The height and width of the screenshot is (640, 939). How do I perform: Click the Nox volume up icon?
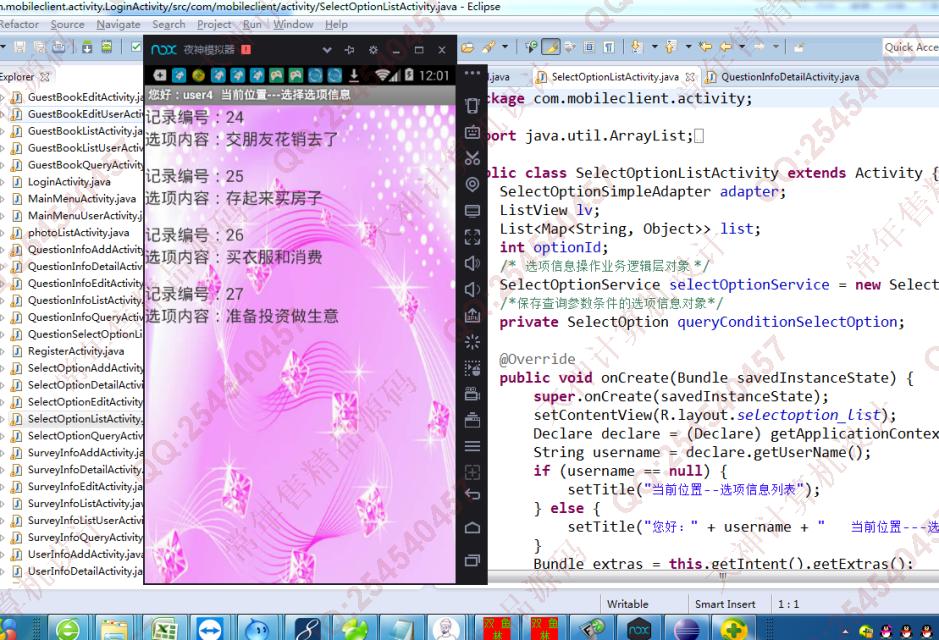pos(472,263)
